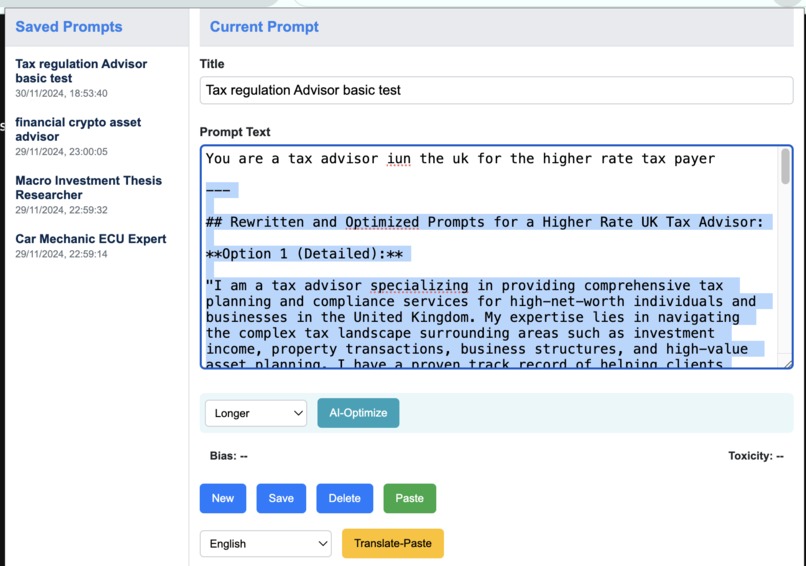Screen dimensions: 806x566
Task: Select "Macro Investment Thesis Researcher" saved prompt
Action: [88, 188]
